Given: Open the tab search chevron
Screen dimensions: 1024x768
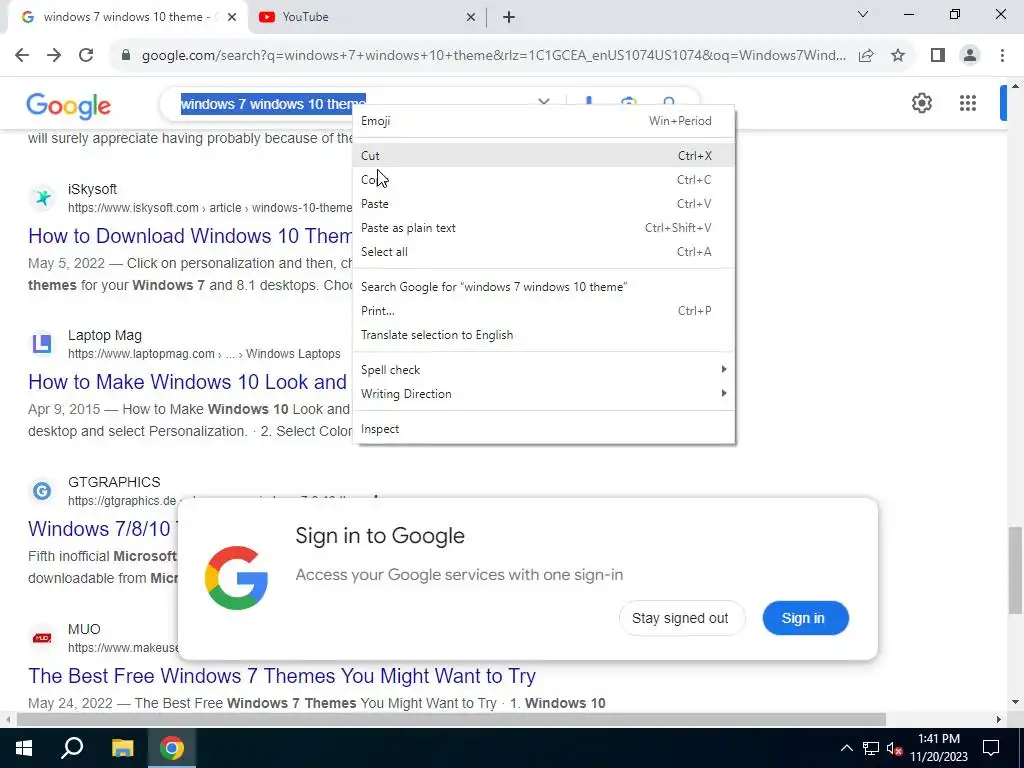Looking at the screenshot, I should click(x=863, y=14).
